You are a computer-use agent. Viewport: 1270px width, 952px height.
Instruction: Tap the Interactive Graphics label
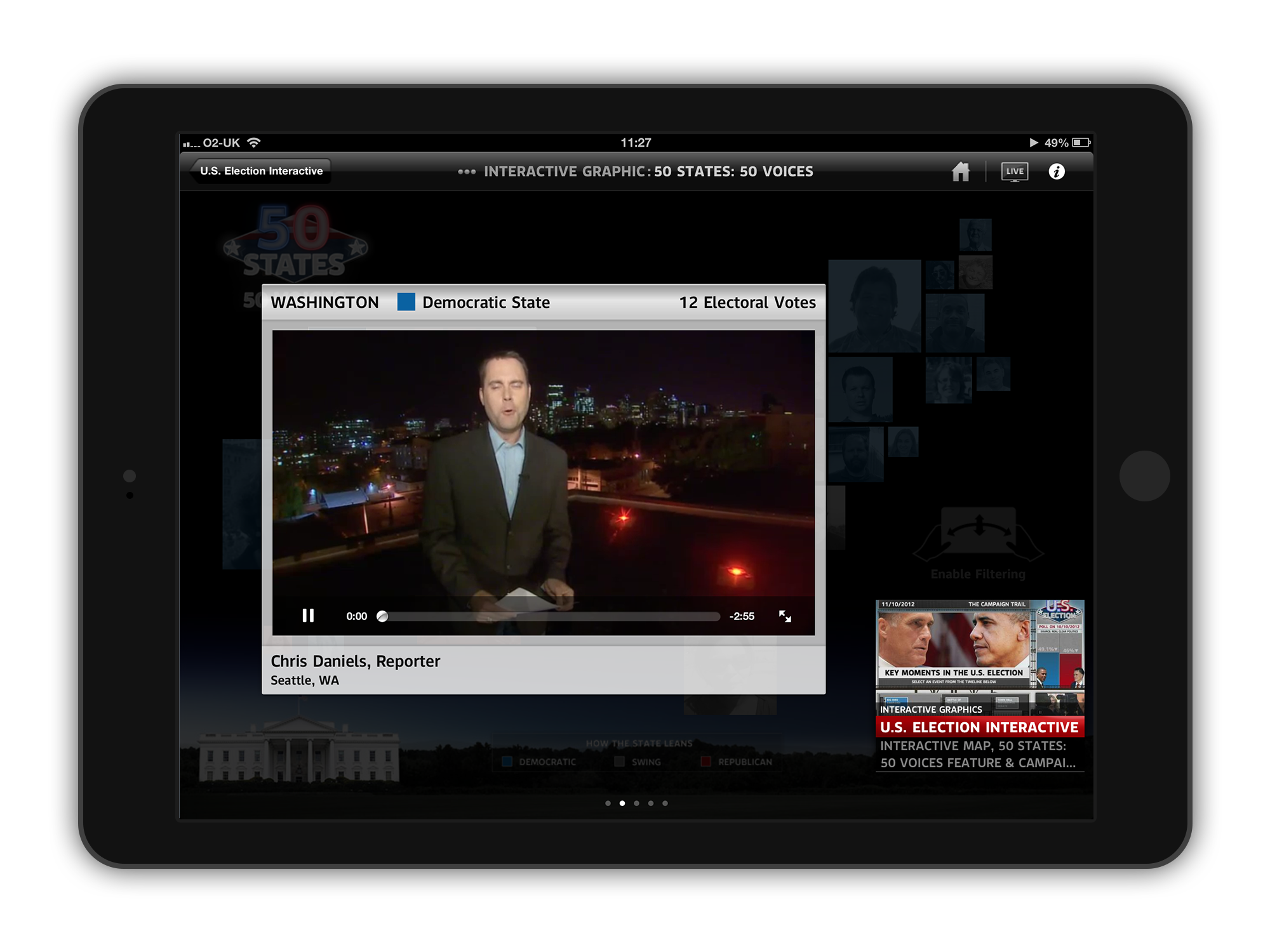(931, 710)
